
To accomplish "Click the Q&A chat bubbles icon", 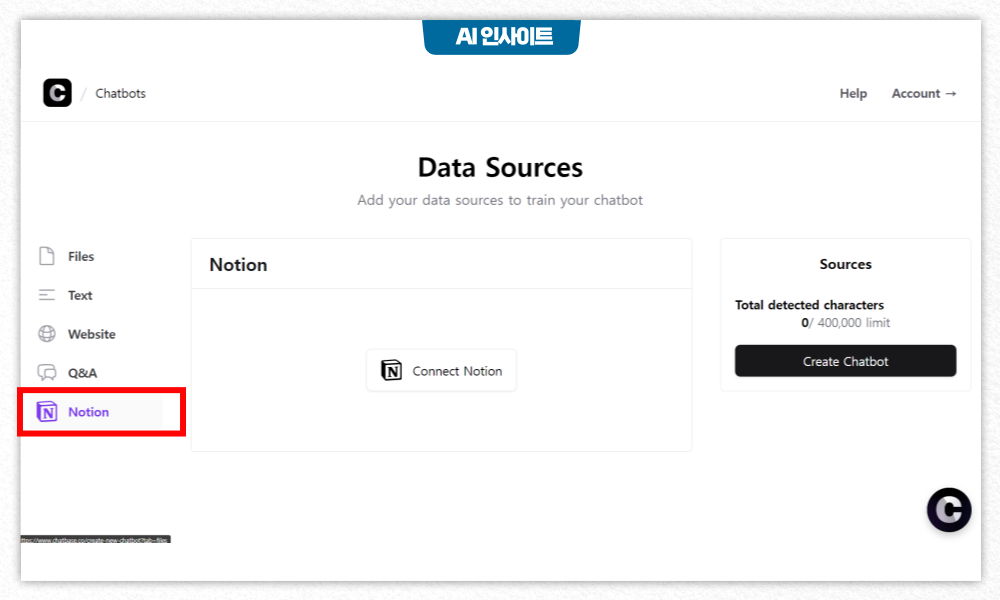I will [47, 372].
